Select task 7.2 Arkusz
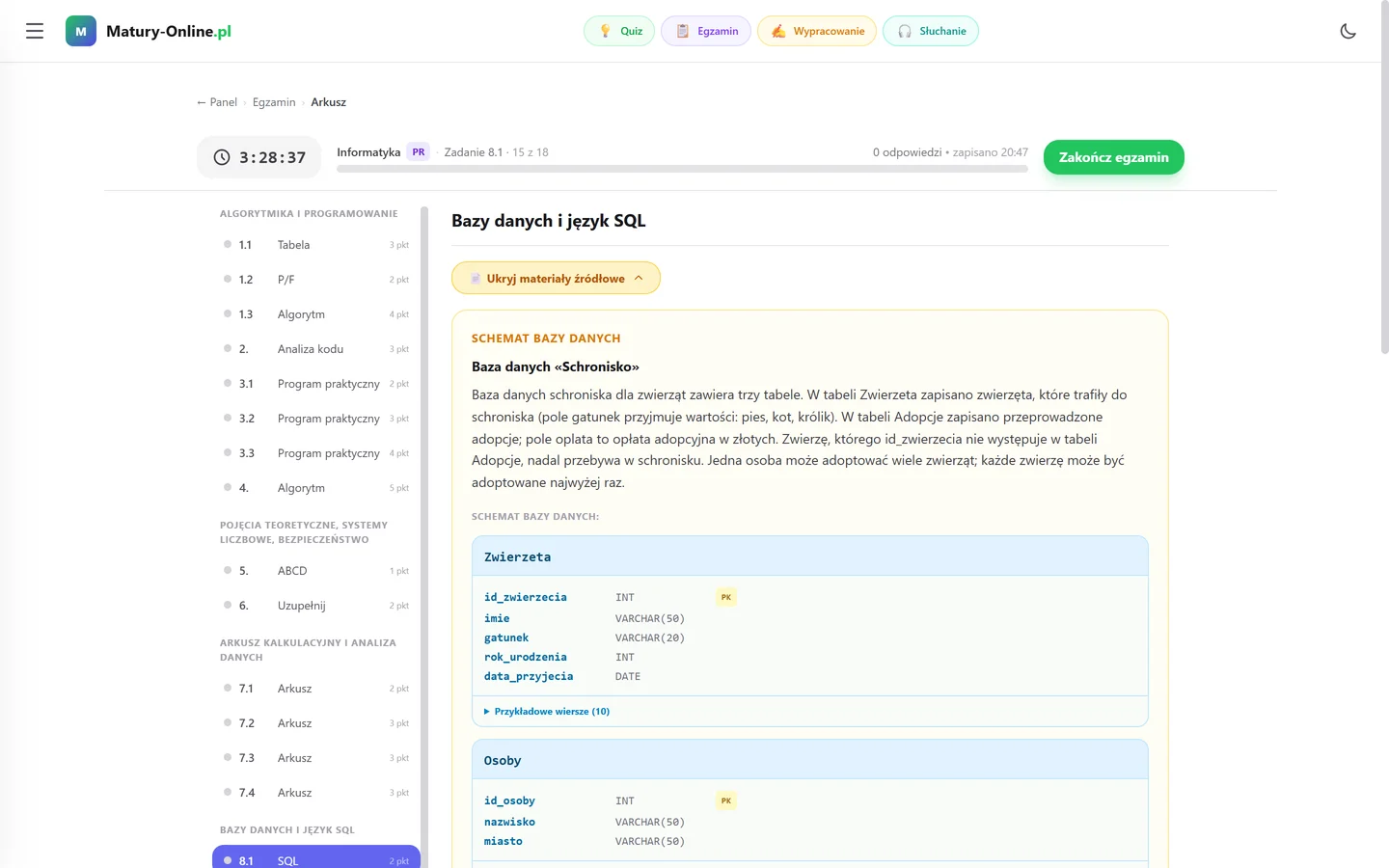 (x=316, y=723)
